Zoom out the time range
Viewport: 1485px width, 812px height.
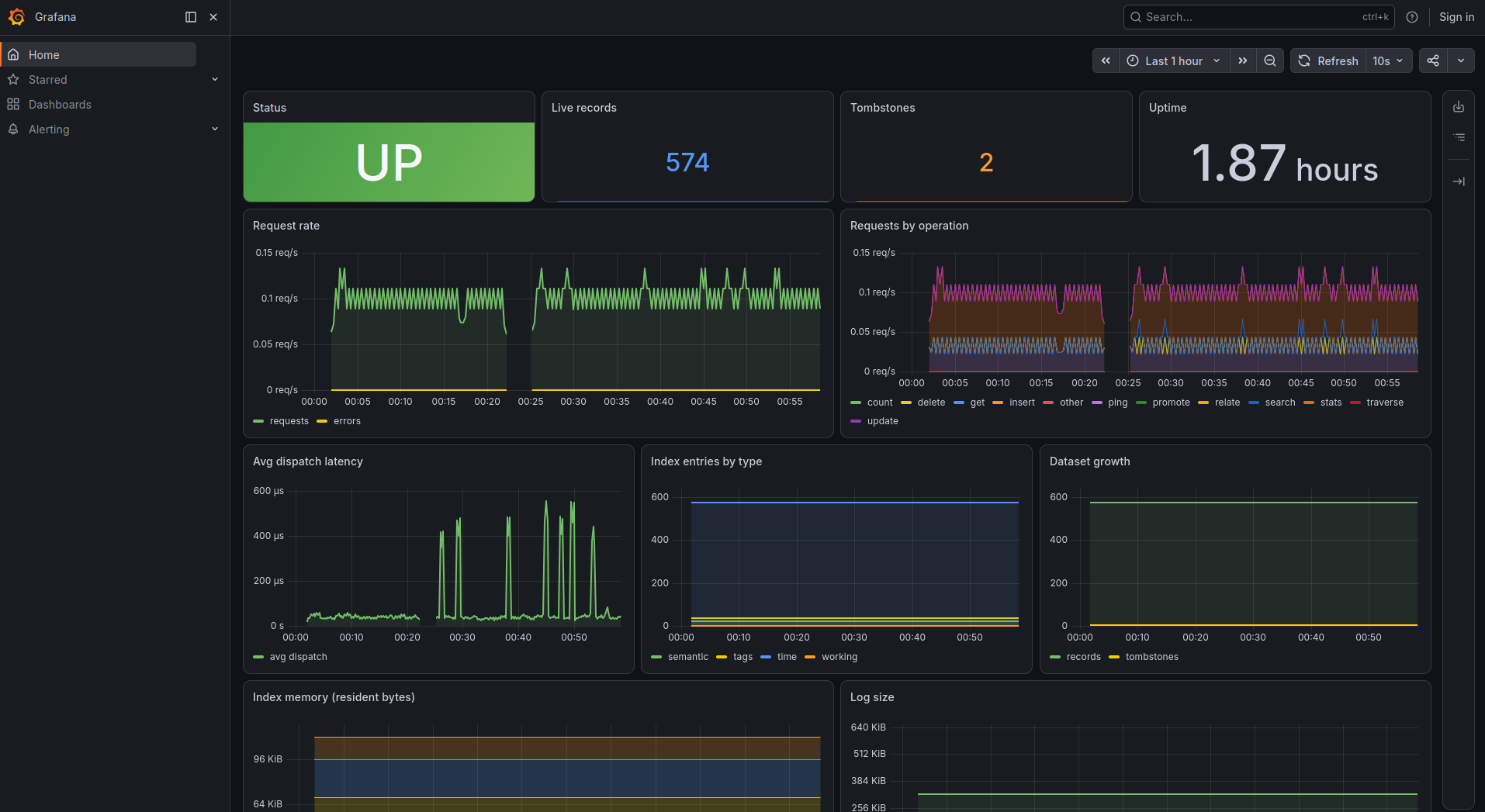click(1270, 60)
